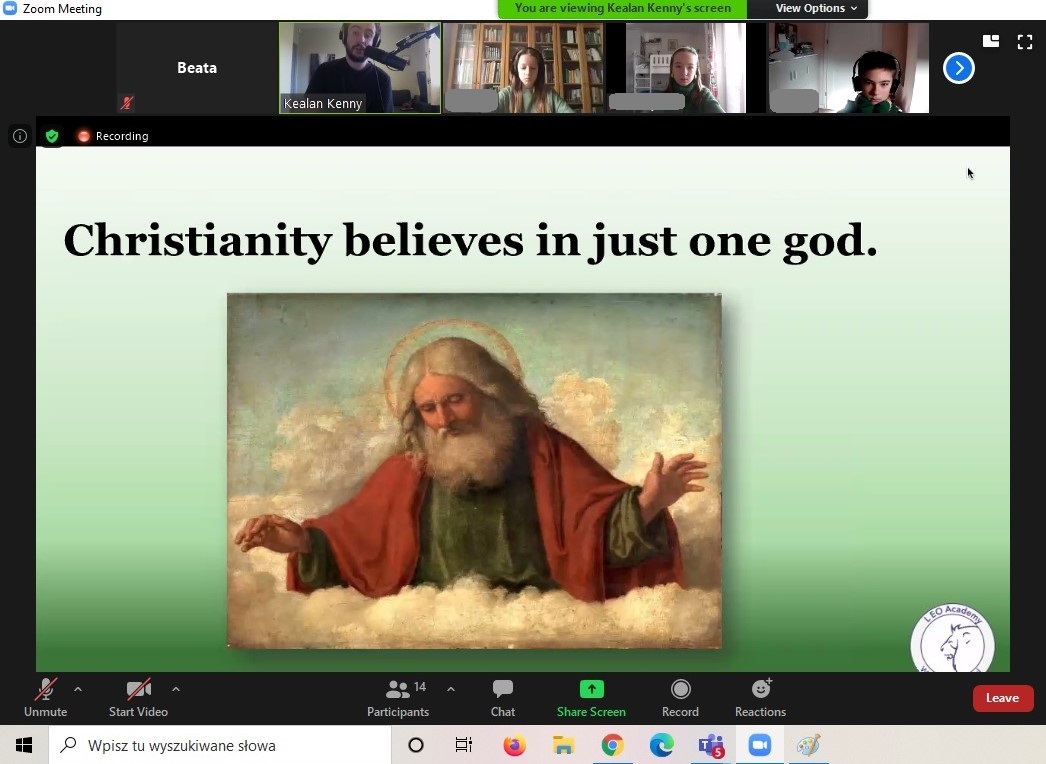Expand participants options arrow
The width and height of the screenshot is (1046, 764).
[x=451, y=689]
